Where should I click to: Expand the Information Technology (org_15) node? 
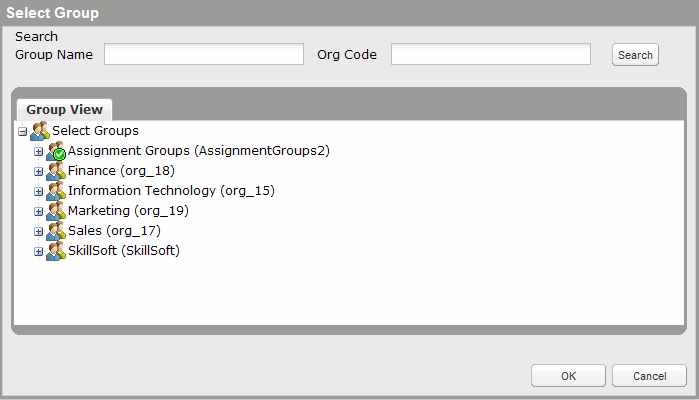tap(38, 192)
